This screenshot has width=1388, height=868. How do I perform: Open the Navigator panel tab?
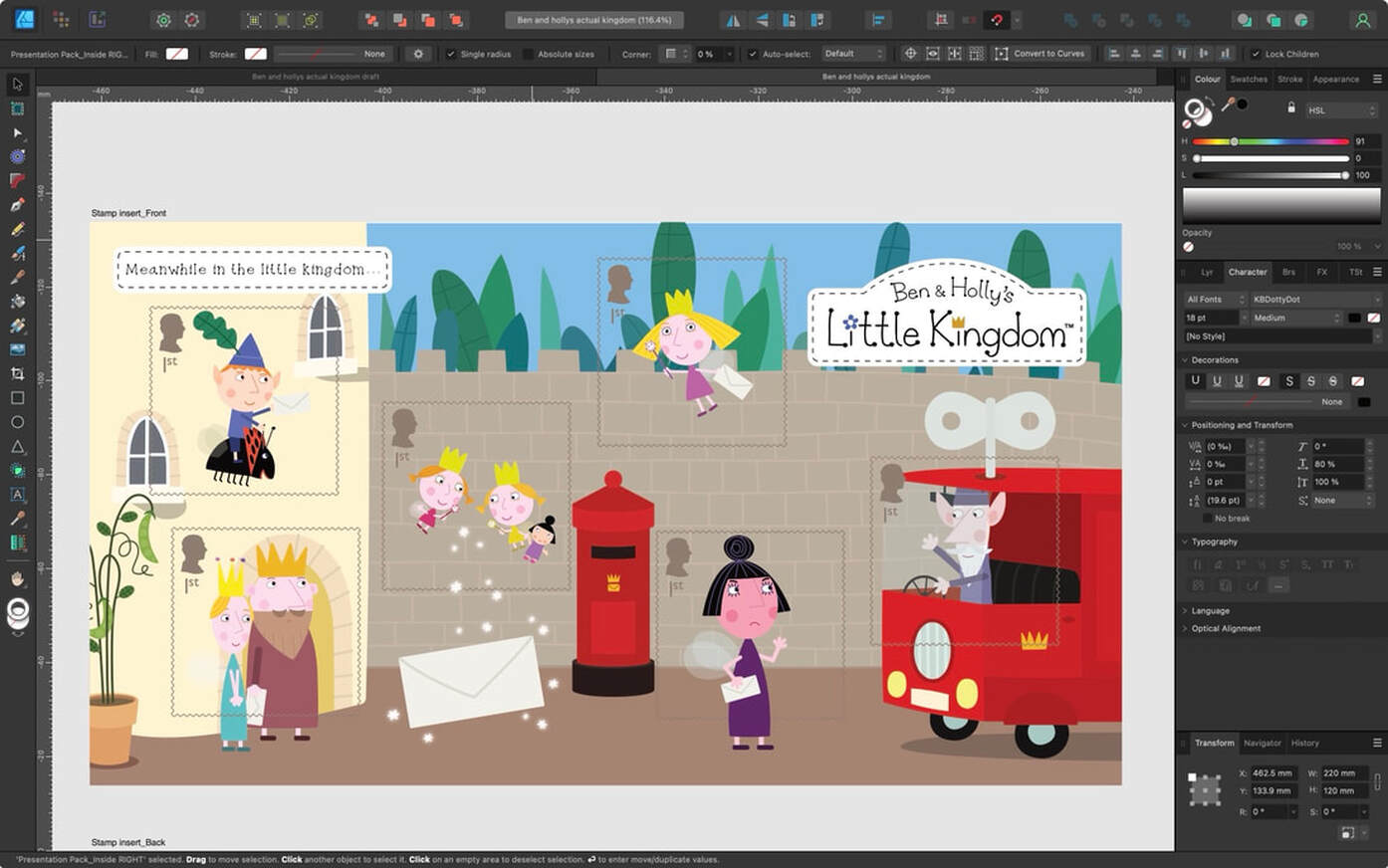[x=1262, y=743]
